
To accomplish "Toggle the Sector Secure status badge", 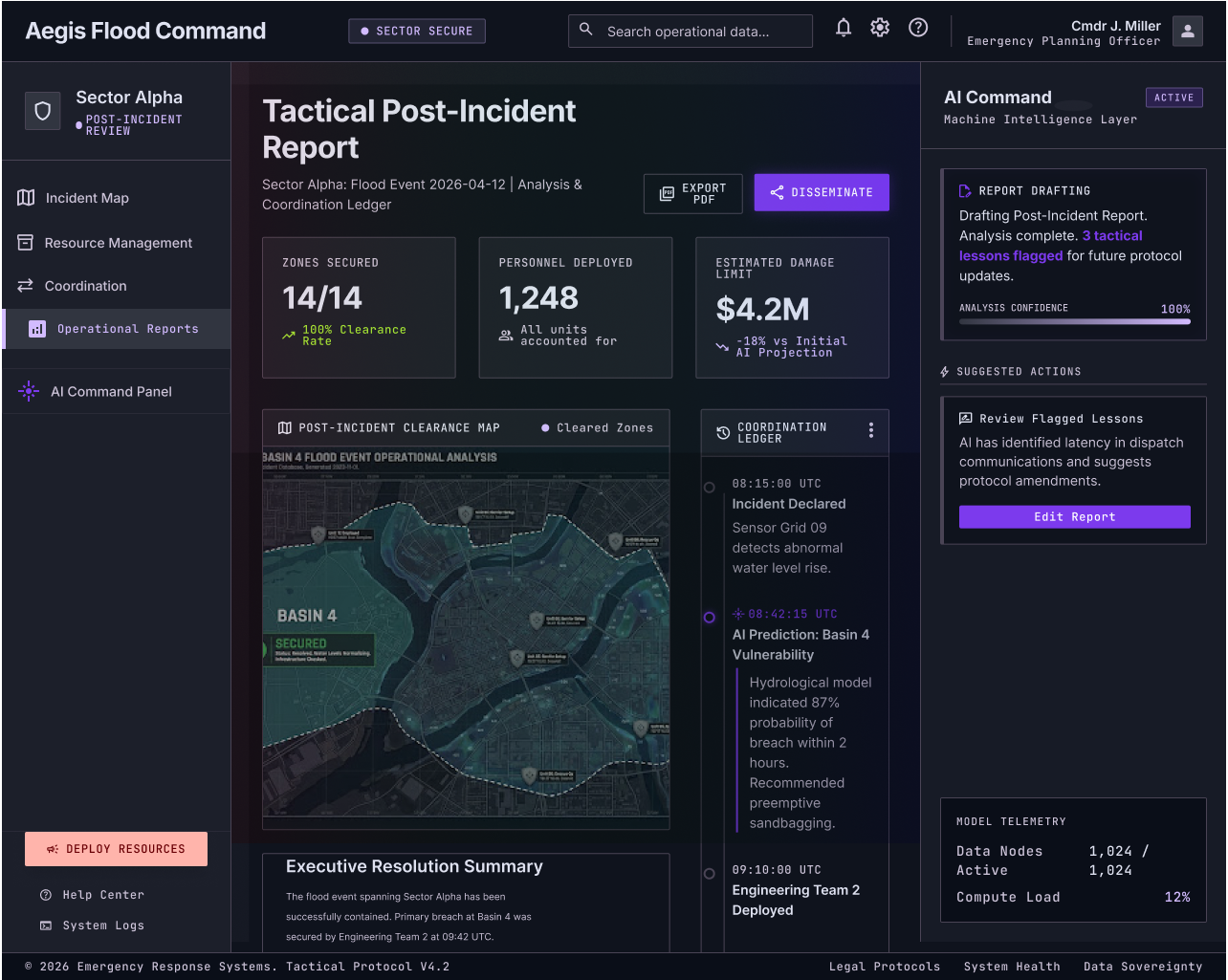I will pos(417,31).
